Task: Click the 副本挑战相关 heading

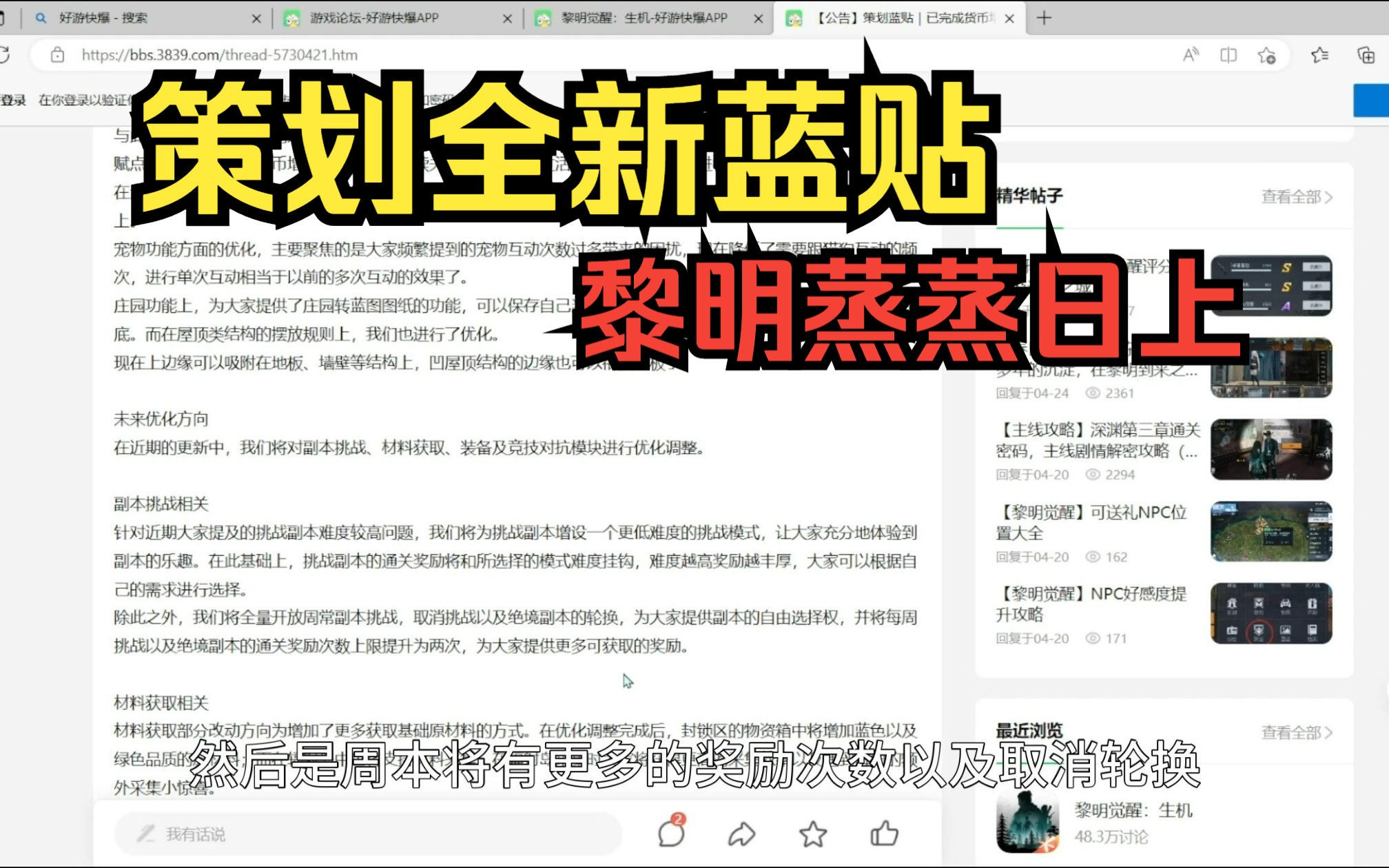Action: click(x=161, y=504)
